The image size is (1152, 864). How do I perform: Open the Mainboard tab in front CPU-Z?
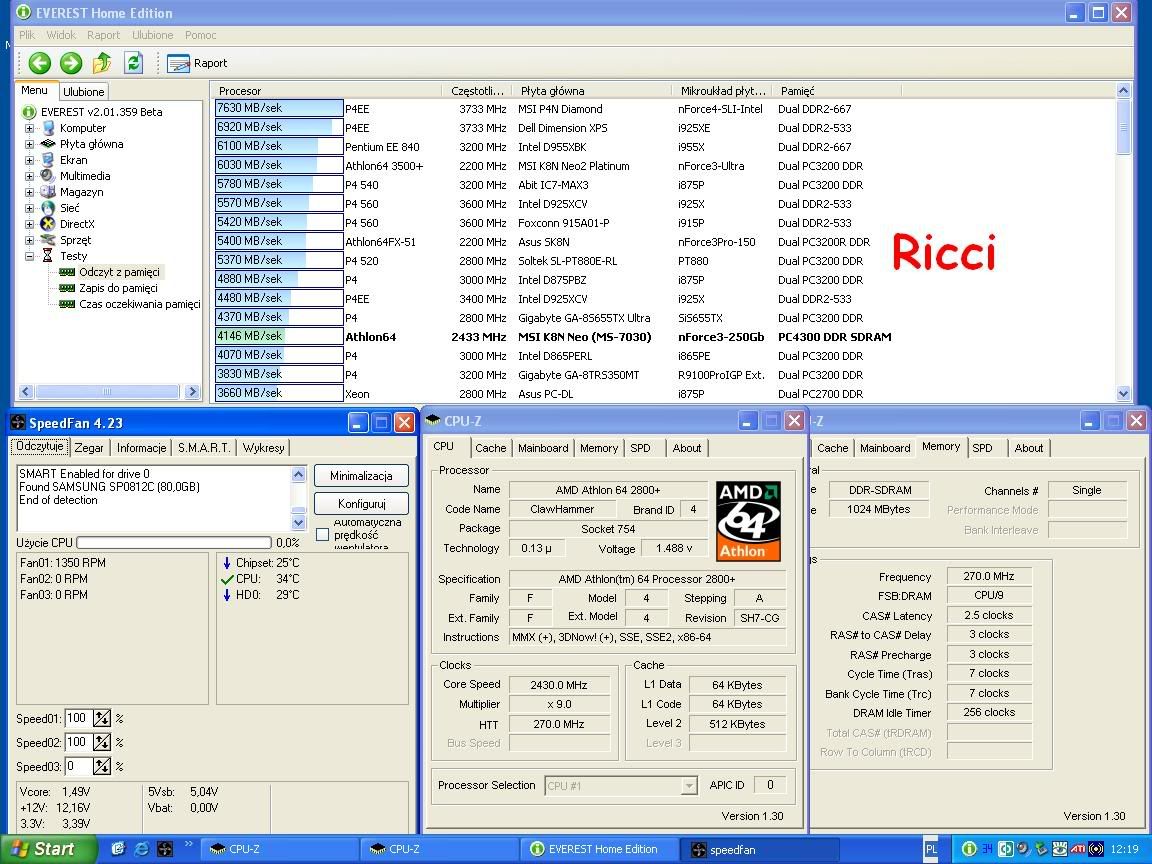click(543, 448)
